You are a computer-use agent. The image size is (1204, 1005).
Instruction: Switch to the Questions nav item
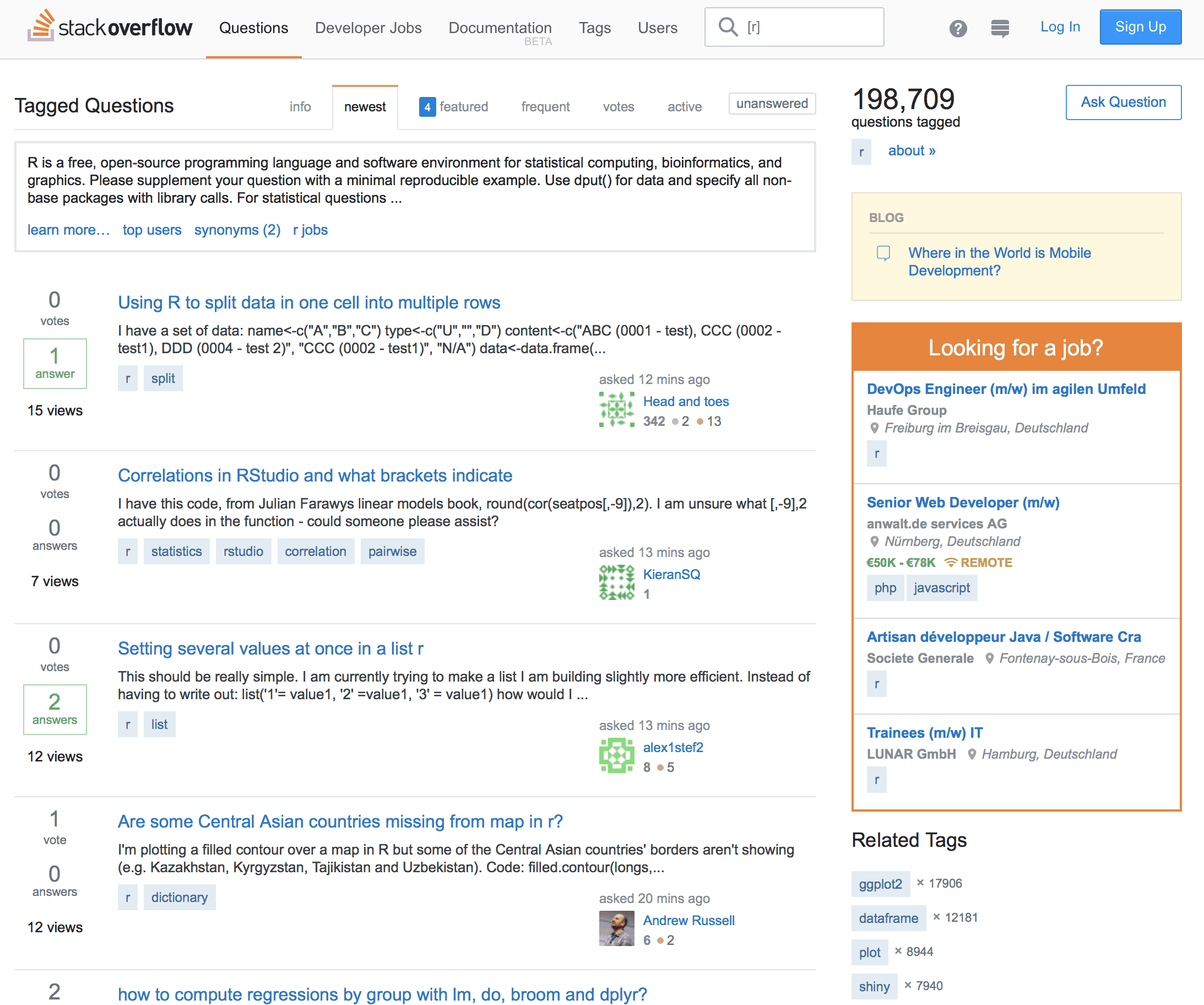click(253, 28)
